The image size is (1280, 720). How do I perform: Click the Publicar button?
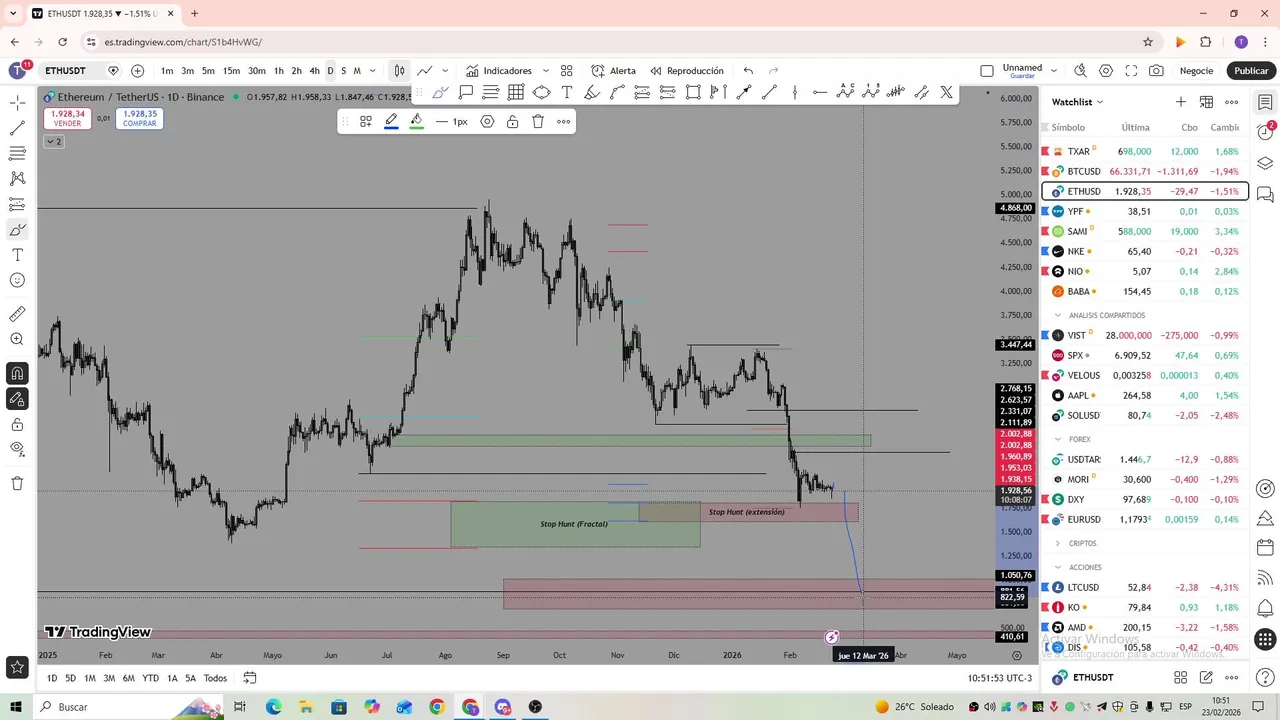pos(1251,71)
